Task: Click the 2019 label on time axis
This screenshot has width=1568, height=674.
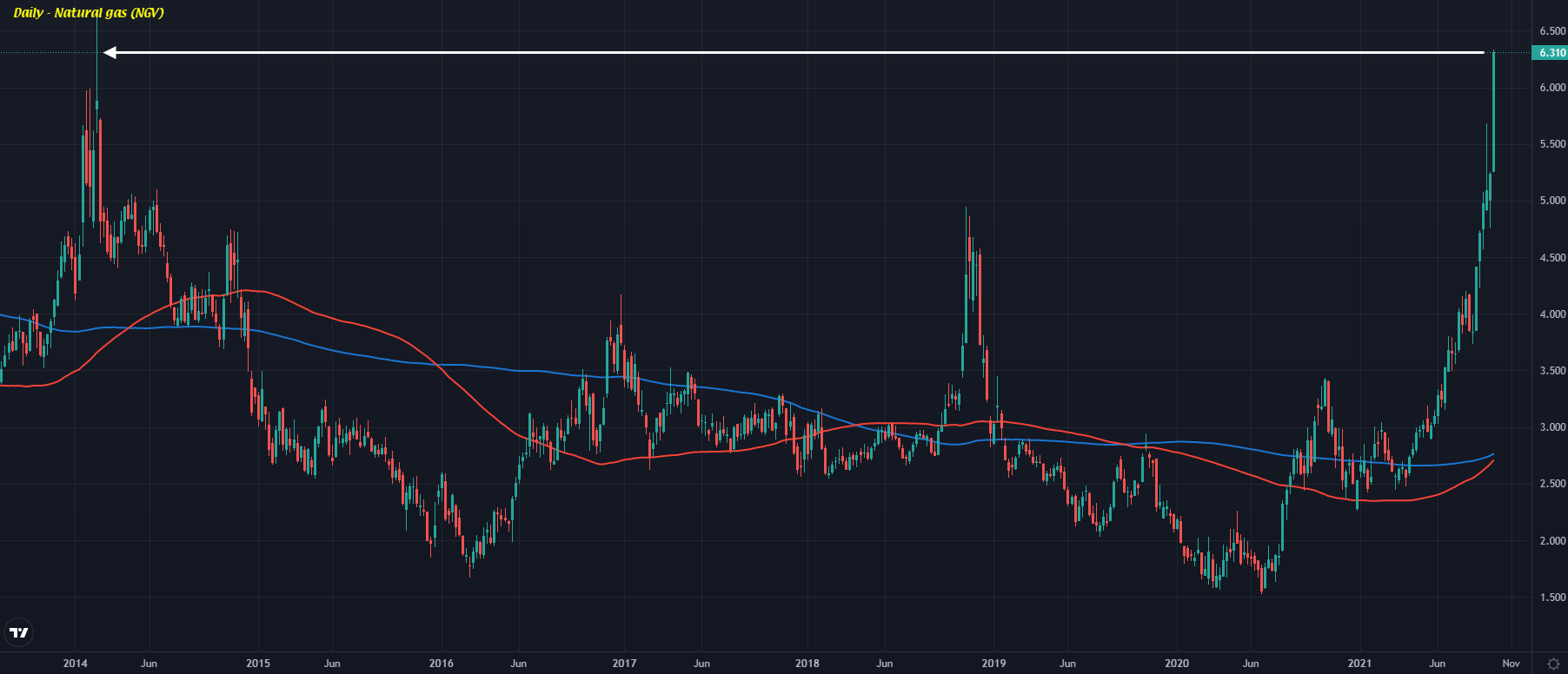Action: [993, 664]
